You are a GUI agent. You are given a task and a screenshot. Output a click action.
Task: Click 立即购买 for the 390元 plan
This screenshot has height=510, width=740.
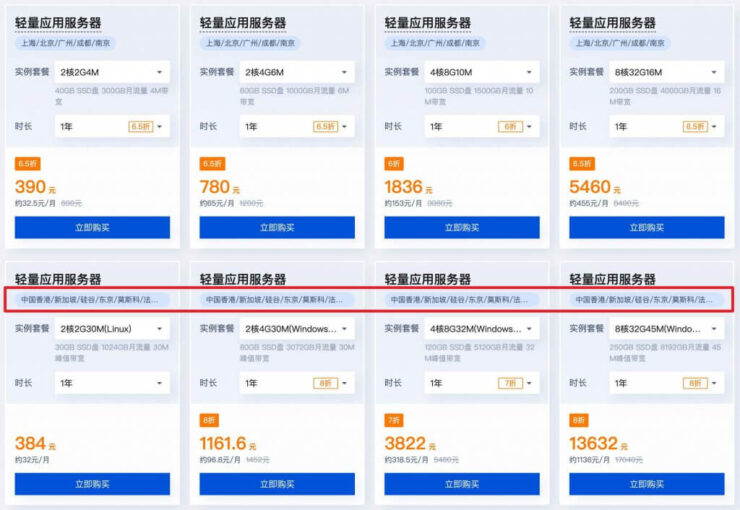click(92, 227)
